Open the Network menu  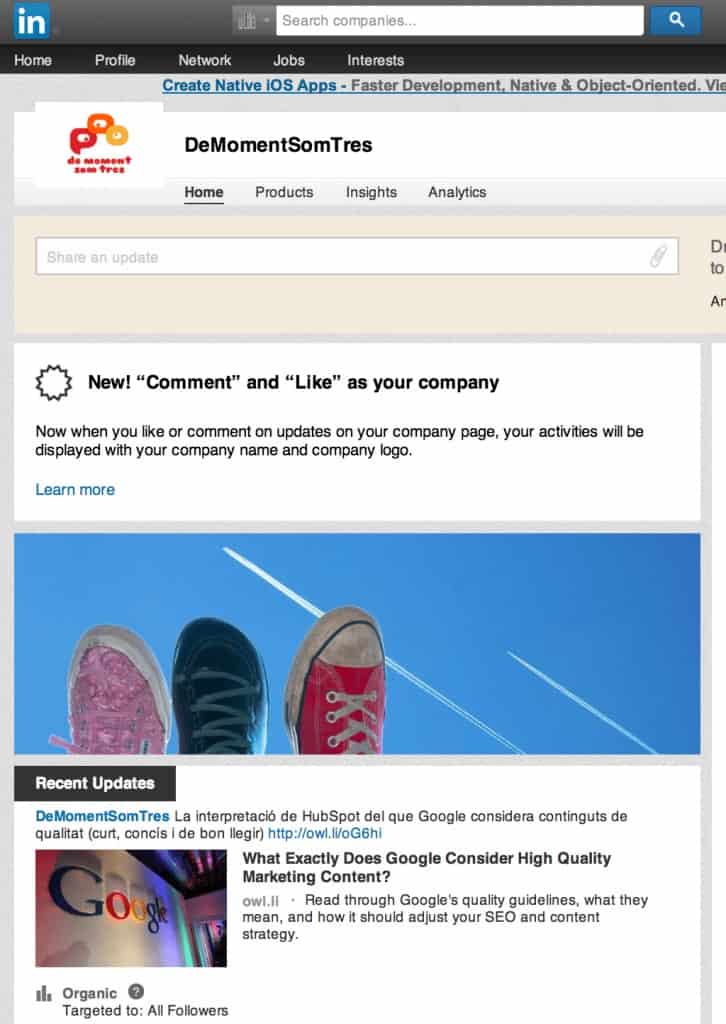[x=205, y=60]
